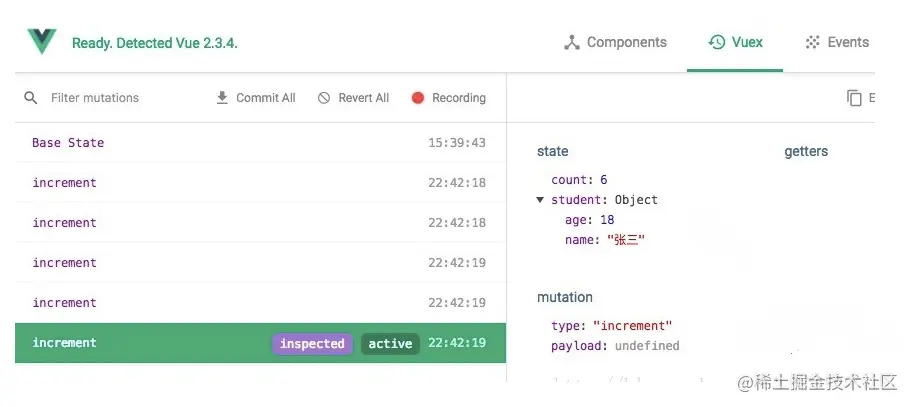Click the Components tree icon

click(x=572, y=43)
